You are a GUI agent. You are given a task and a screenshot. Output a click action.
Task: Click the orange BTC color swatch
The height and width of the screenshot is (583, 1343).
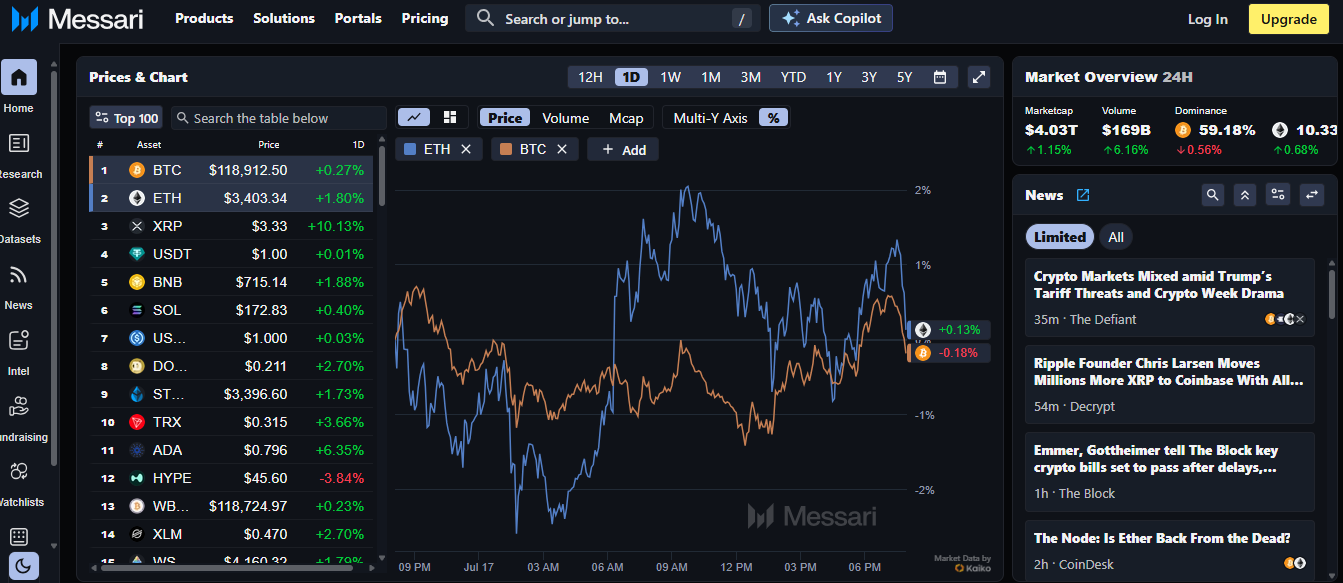[x=505, y=149]
